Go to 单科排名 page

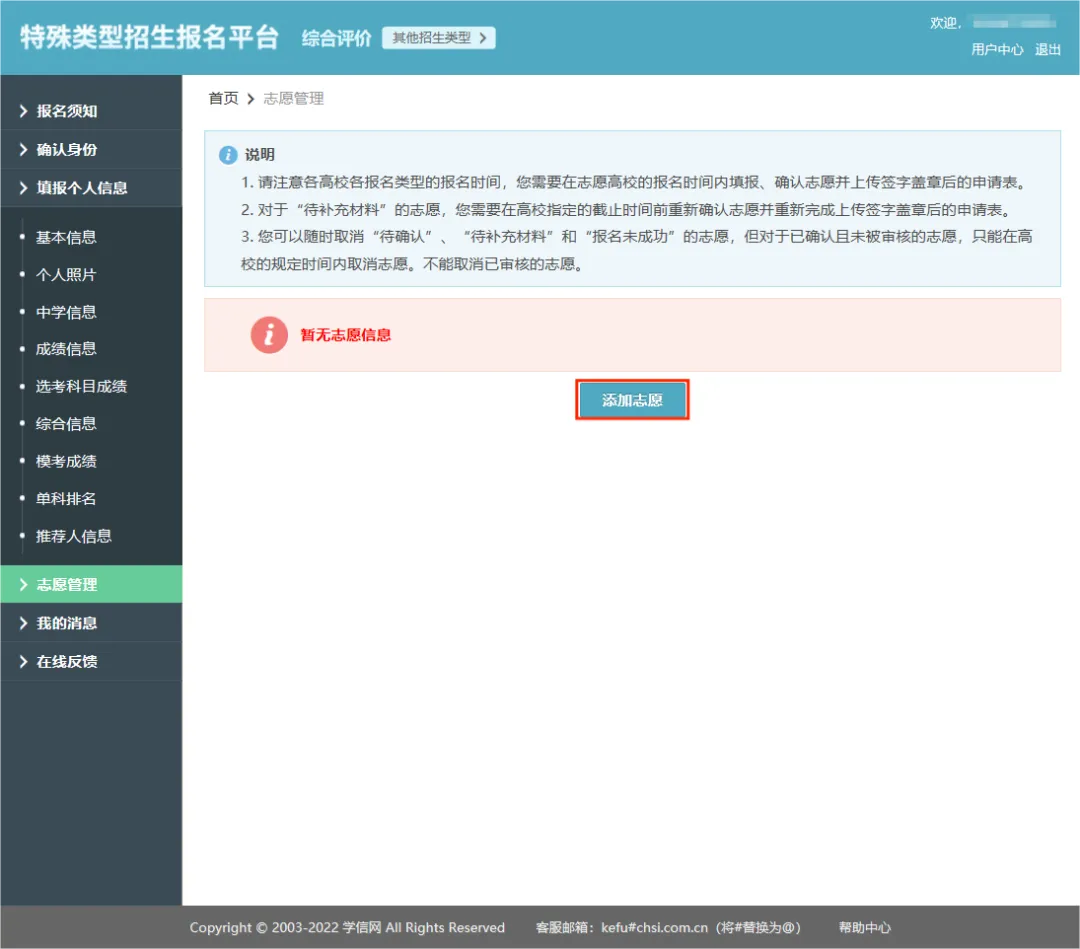[x=66, y=499]
